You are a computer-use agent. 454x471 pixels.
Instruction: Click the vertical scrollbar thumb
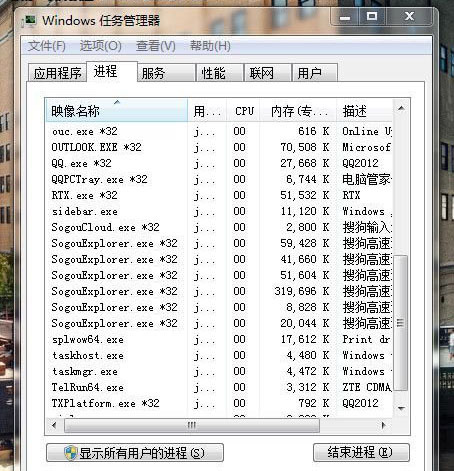(x=401, y=323)
